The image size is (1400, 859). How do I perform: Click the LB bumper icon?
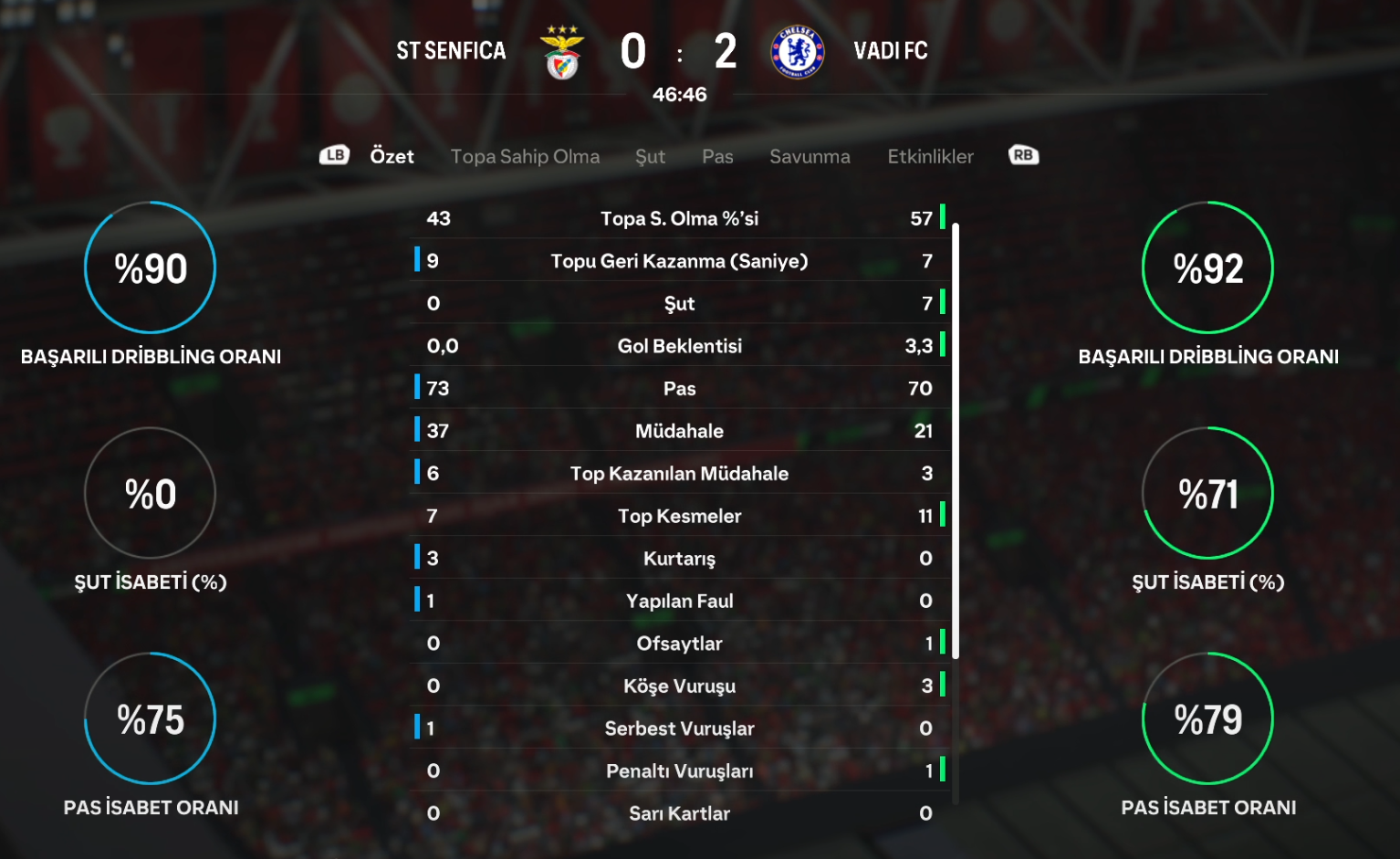[x=334, y=155]
